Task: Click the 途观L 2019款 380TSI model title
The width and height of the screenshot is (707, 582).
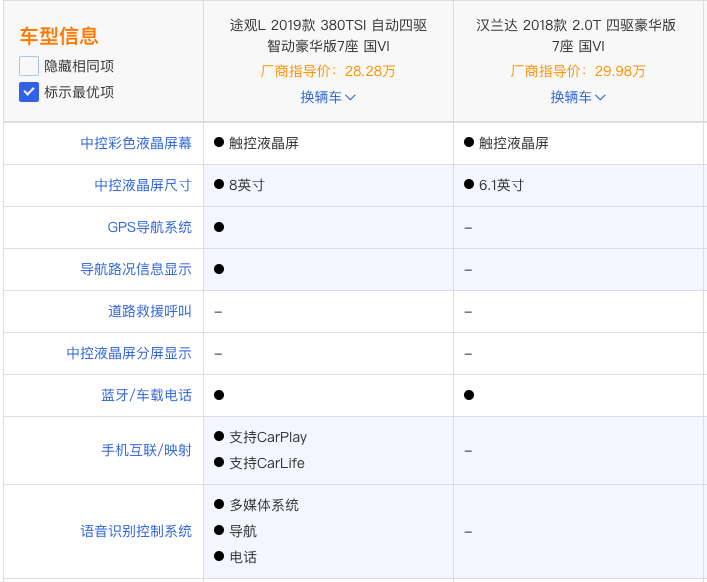Action: 328,36
